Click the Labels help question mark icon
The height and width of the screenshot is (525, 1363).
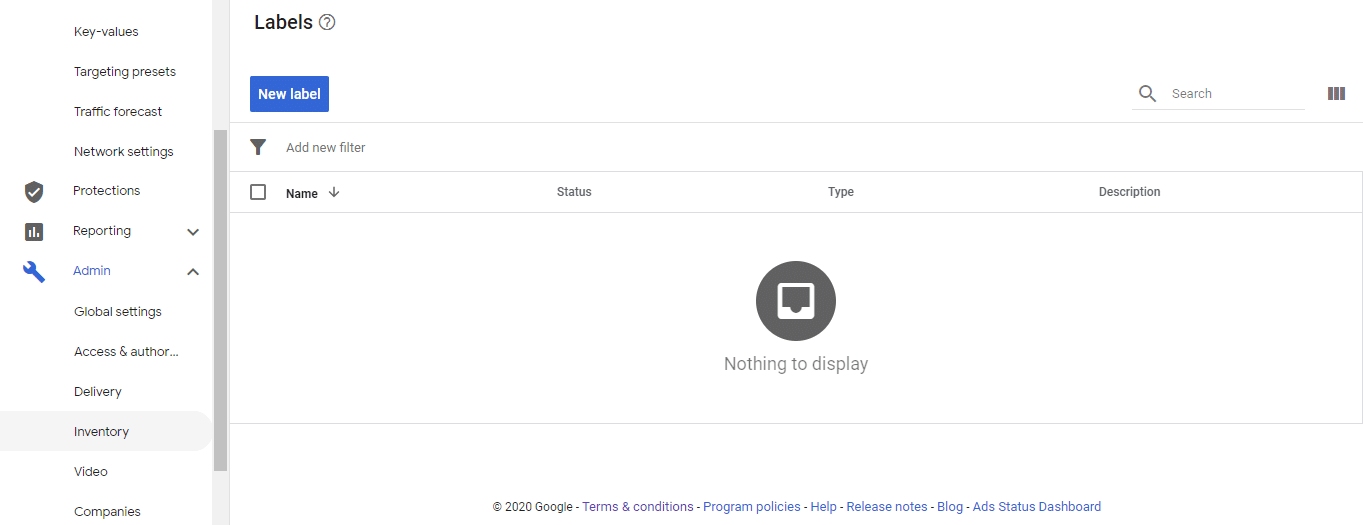point(326,22)
